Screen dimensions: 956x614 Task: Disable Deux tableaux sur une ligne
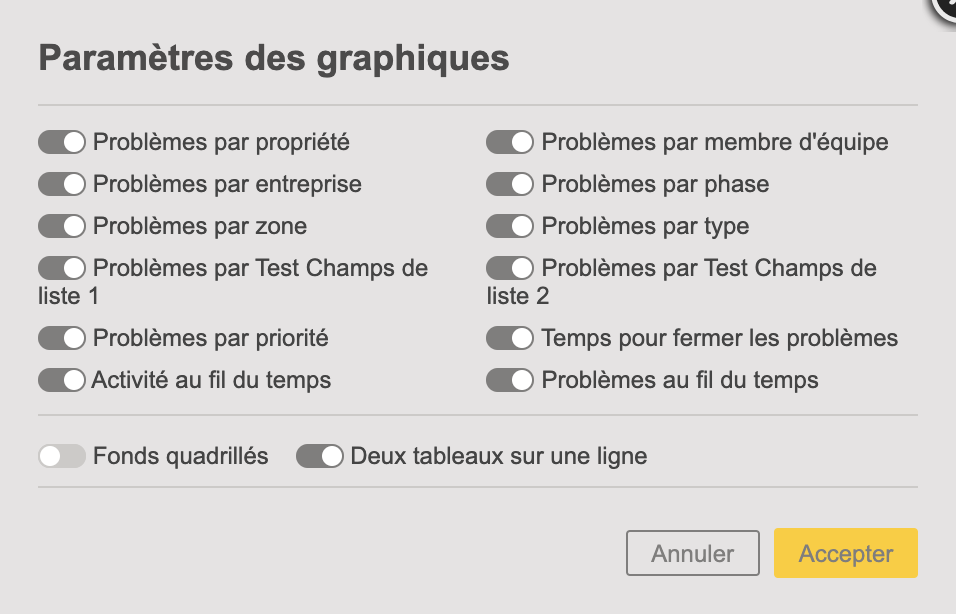pos(319,456)
